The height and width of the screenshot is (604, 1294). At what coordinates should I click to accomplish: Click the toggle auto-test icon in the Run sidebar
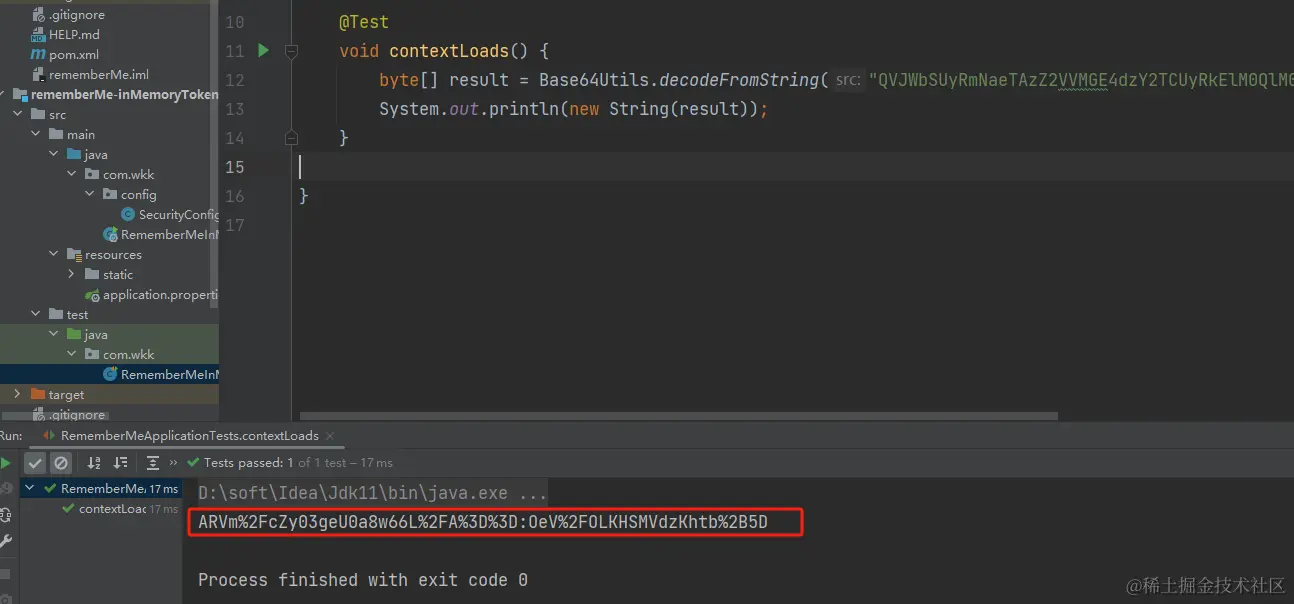coord(6,515)
